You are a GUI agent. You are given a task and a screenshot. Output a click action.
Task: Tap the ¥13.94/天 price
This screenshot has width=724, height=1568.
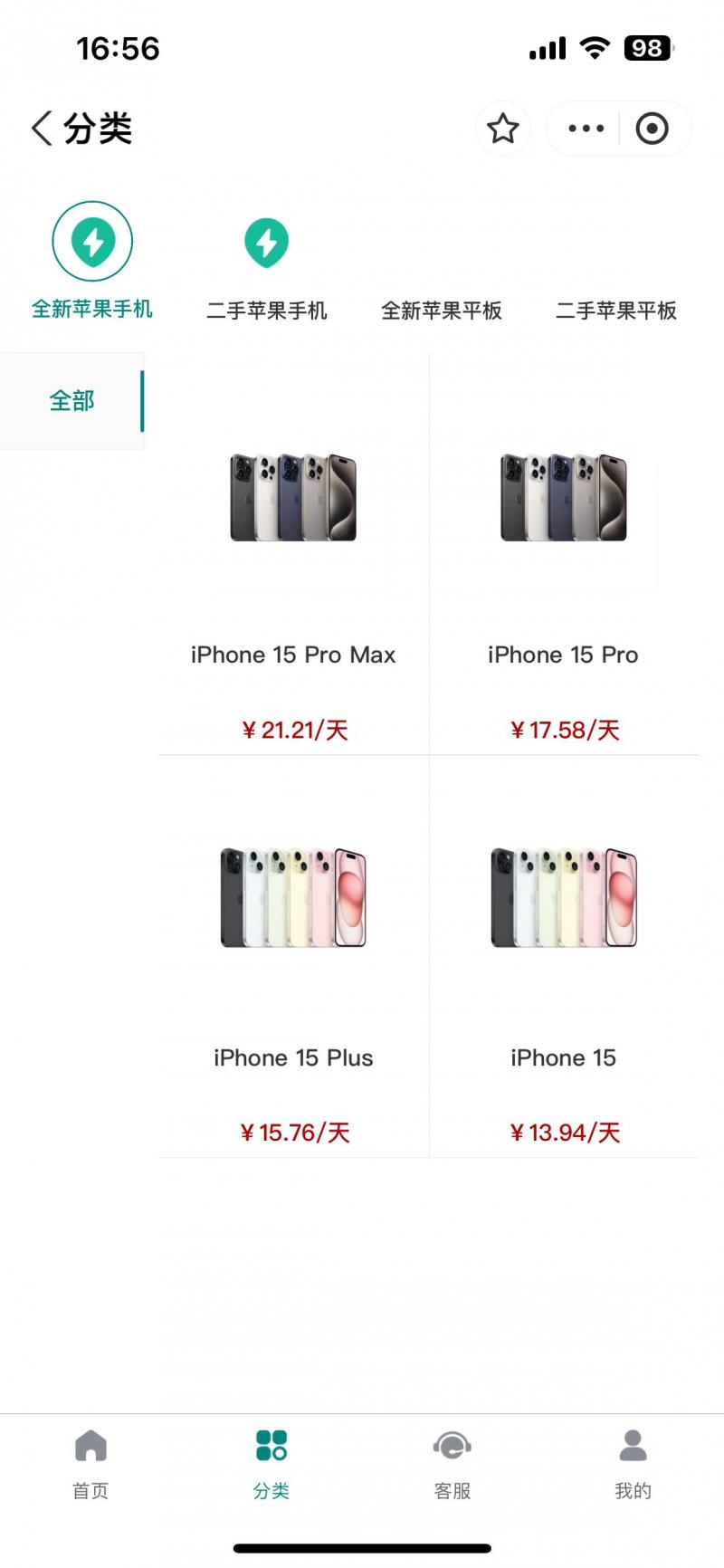tap(565, 1133)
